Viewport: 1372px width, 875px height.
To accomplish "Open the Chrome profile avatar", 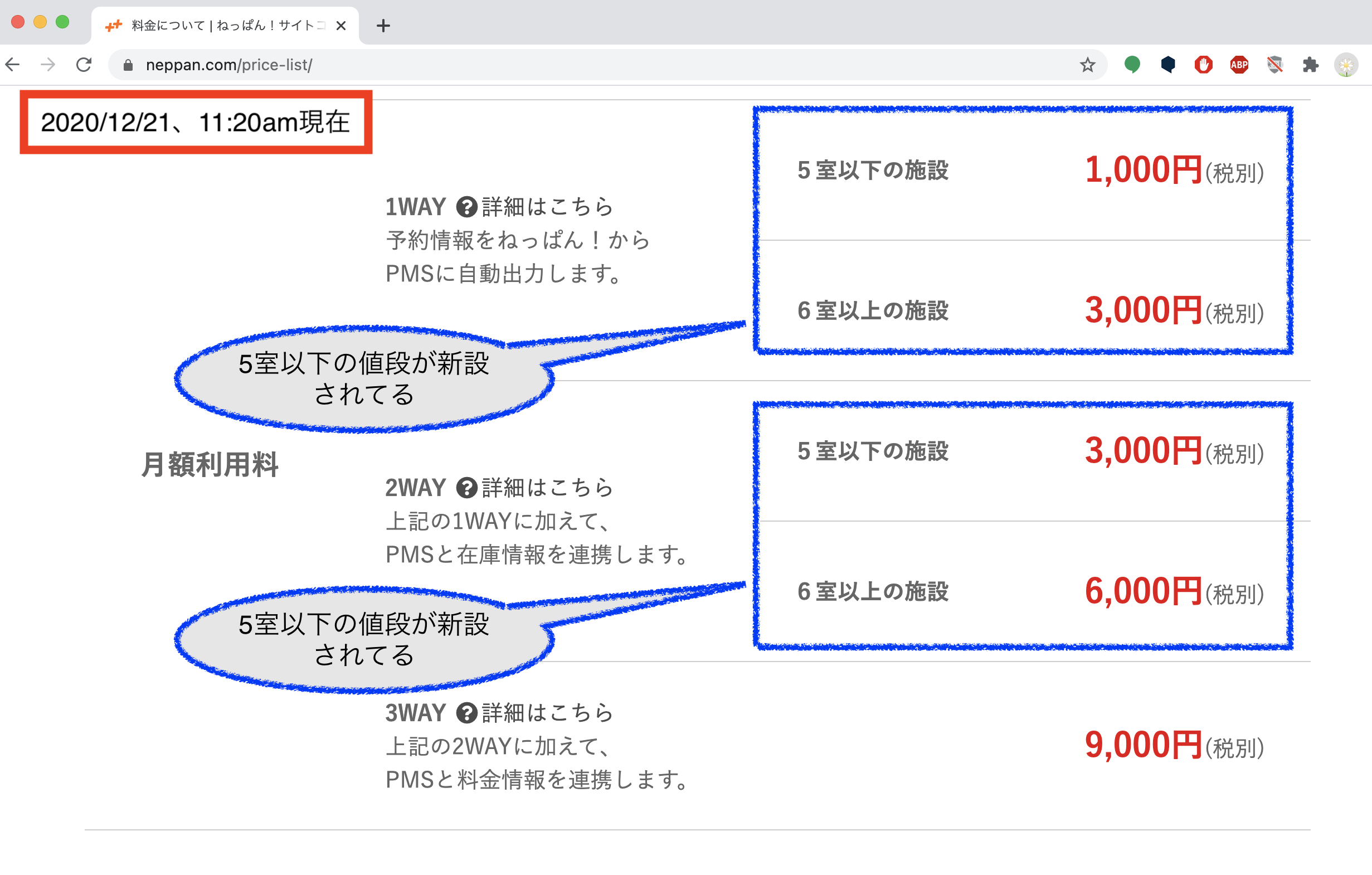I will tap(1346, 65).
